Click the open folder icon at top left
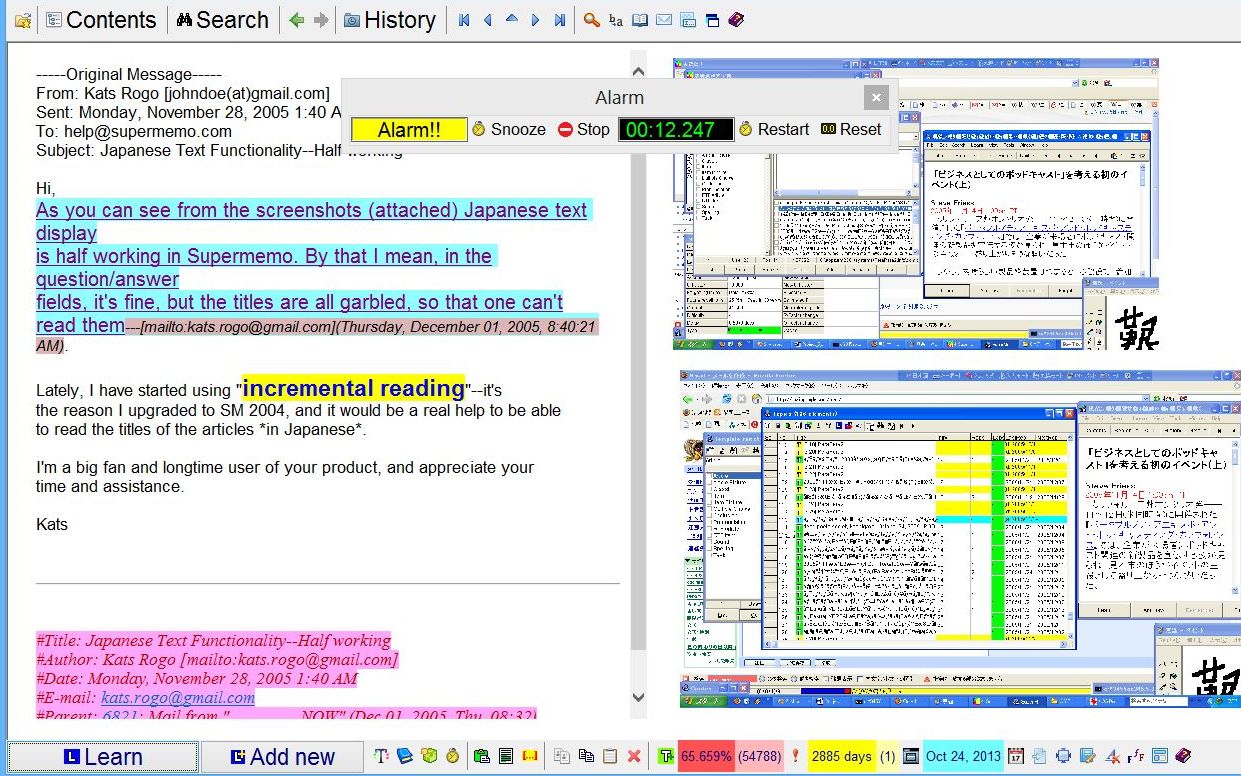 coord(22,20)
